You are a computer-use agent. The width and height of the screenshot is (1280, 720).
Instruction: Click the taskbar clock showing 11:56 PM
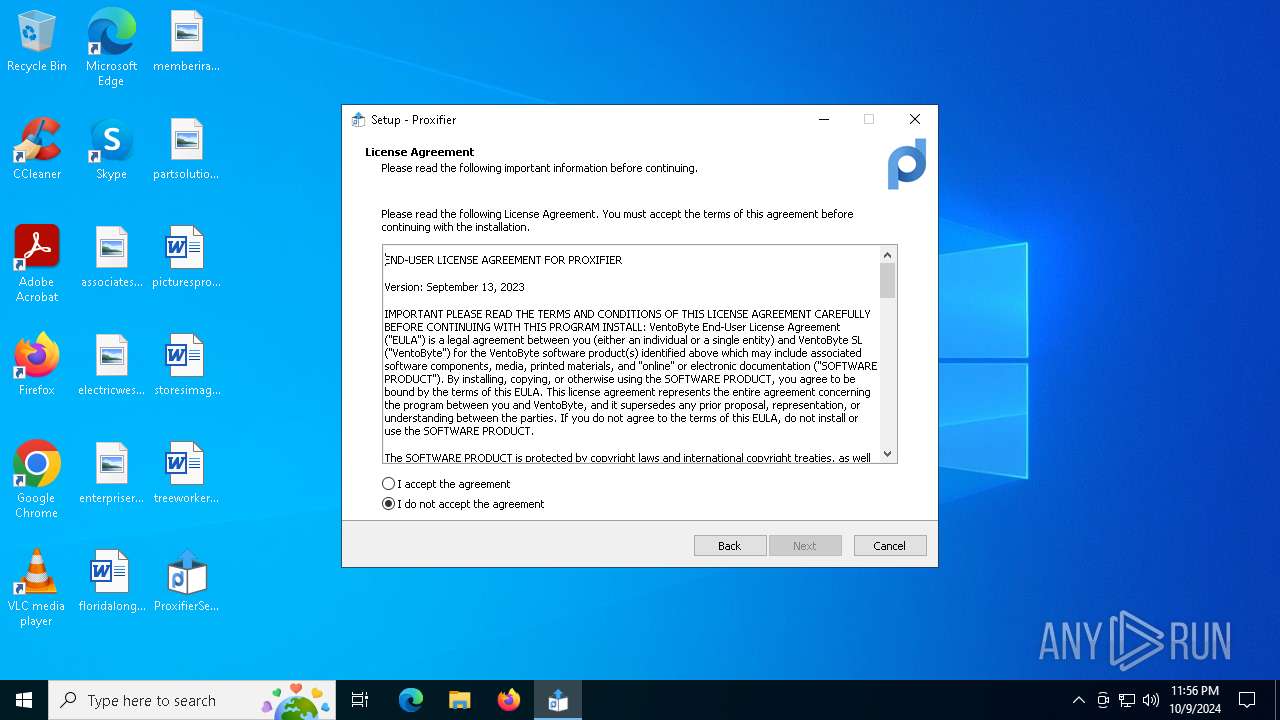point(1194,700)
